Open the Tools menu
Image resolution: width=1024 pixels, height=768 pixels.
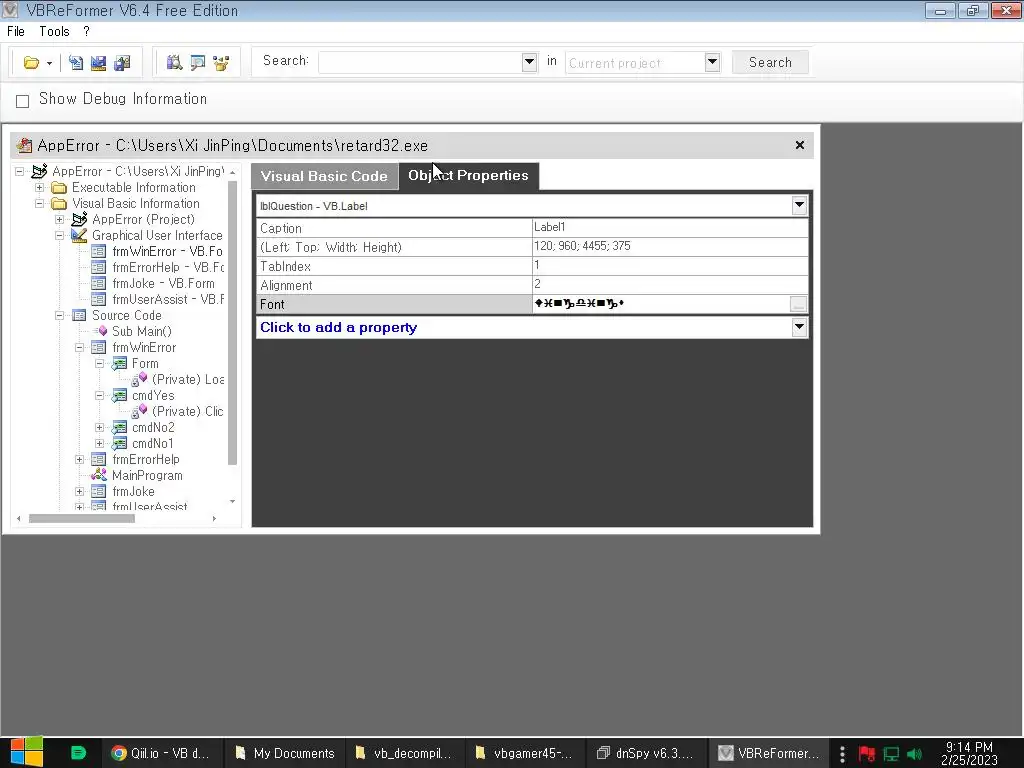pyautogui.click(x=54, y=31)
